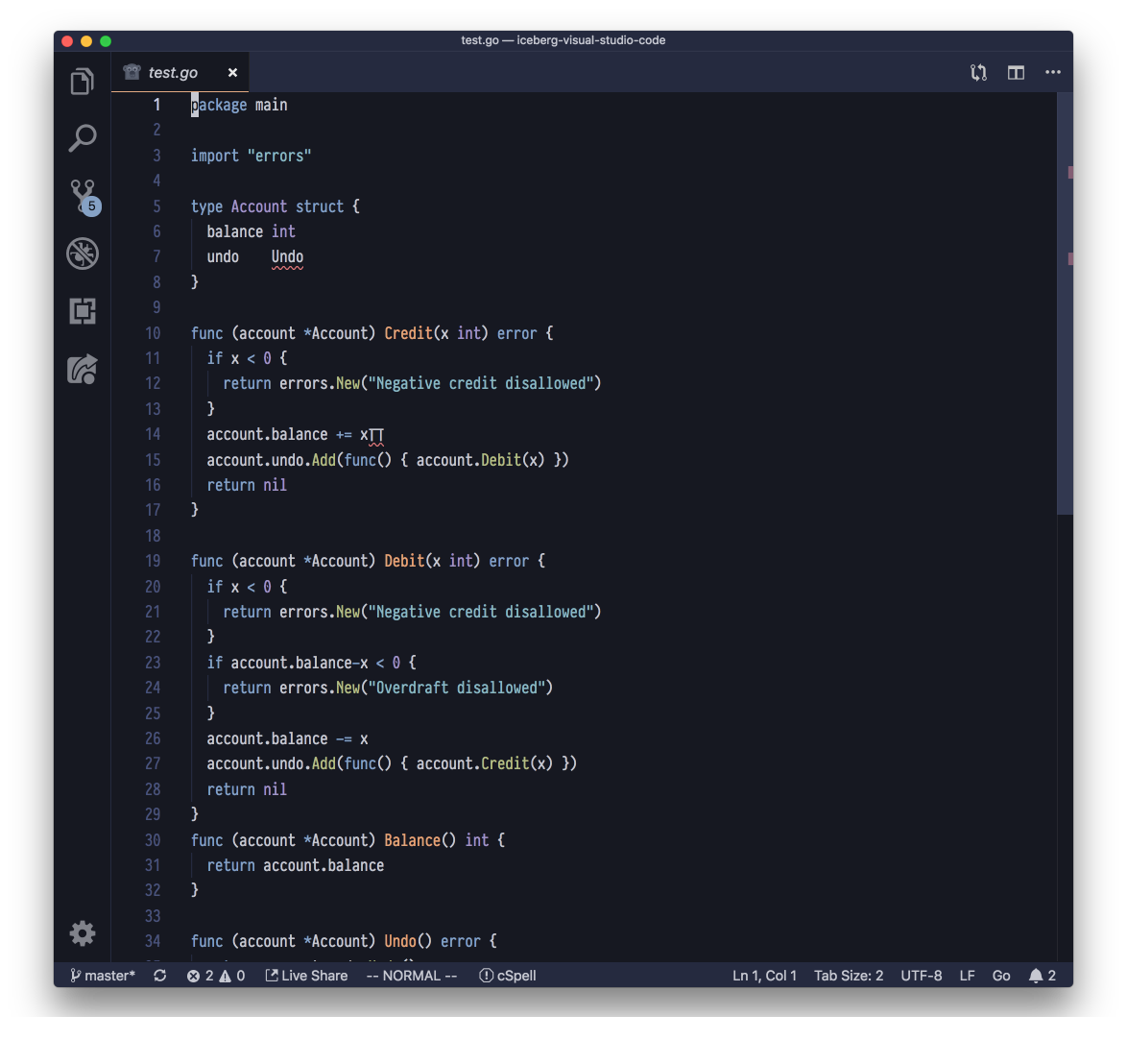Click the vertical scrollbar thumb in the editor

[1065, 302]
